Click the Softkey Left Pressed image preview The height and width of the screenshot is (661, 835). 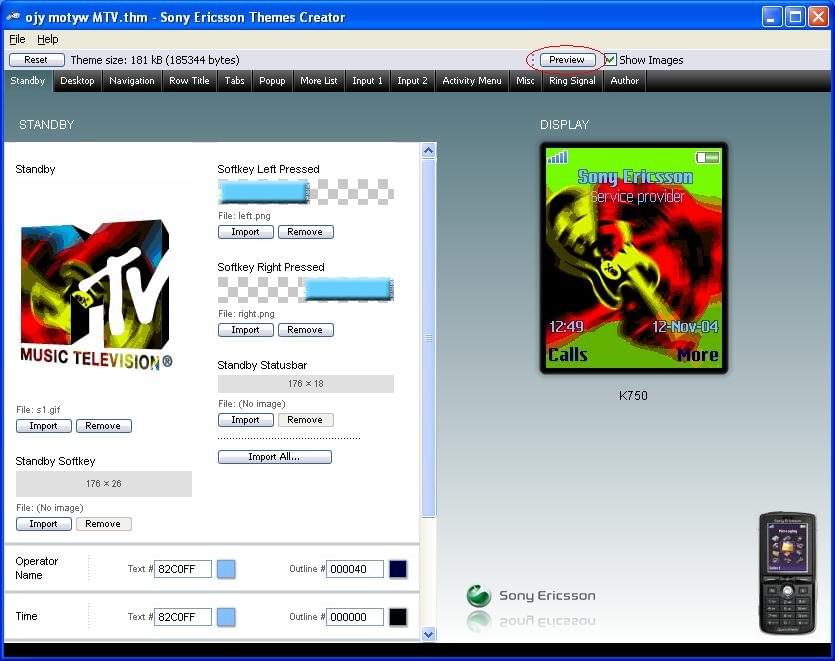point(306,192)
